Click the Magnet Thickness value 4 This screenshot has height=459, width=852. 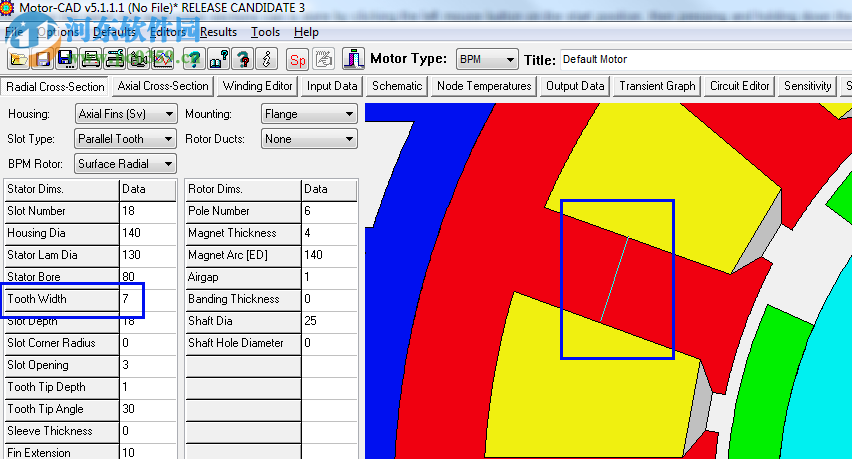click(329, 233)
